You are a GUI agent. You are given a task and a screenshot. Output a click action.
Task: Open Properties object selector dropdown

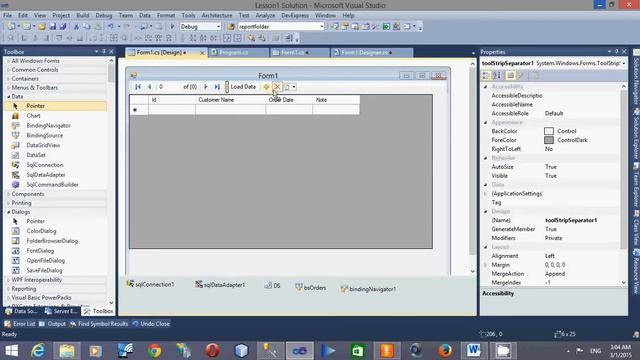[624, 63]
